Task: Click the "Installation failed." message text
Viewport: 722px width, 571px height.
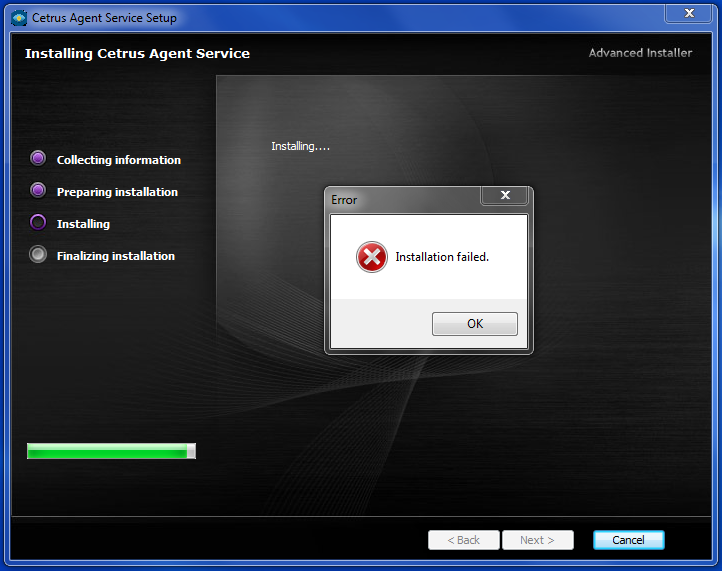Action: coord(442,257)
